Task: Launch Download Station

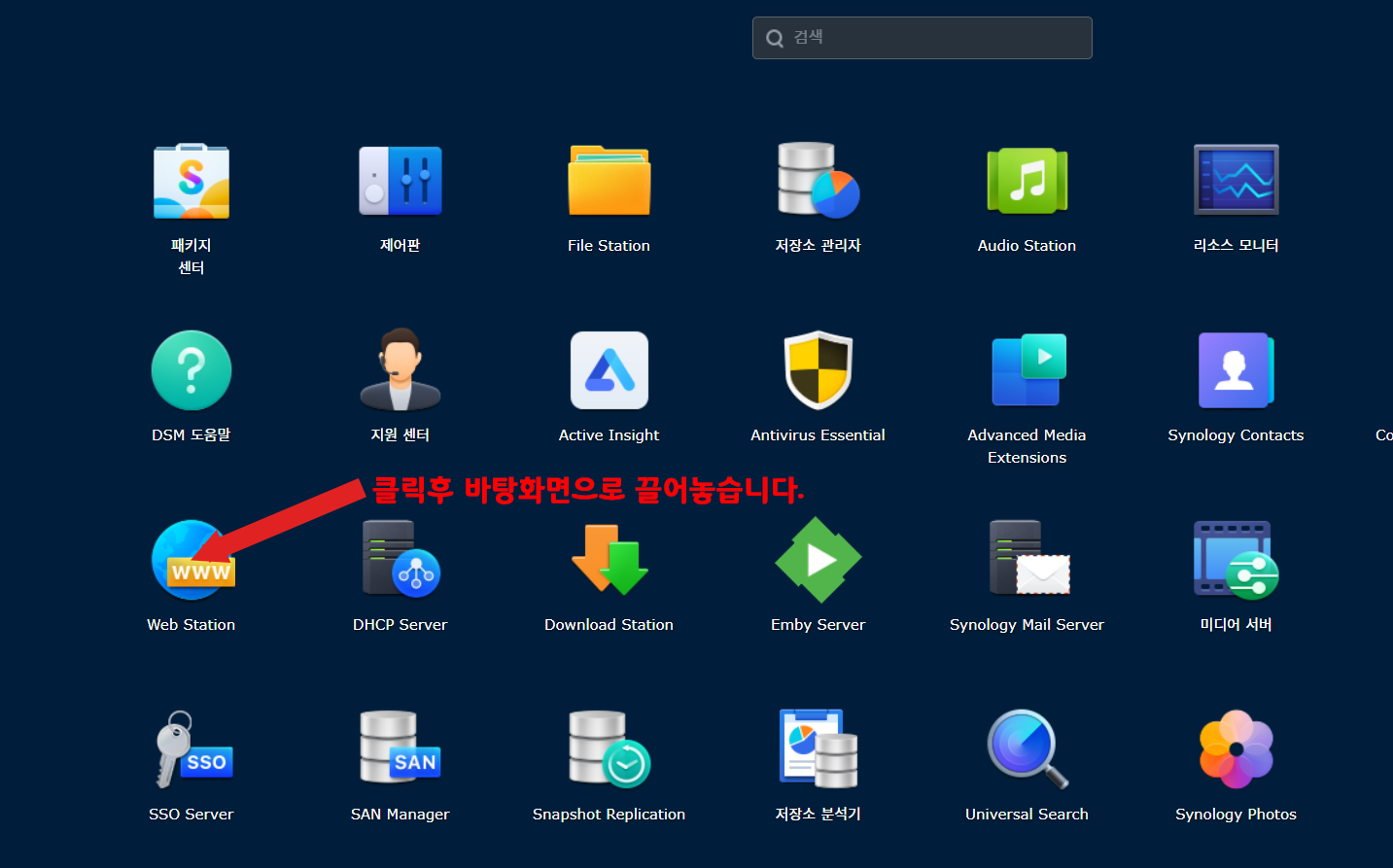Action: coord(609,559)
